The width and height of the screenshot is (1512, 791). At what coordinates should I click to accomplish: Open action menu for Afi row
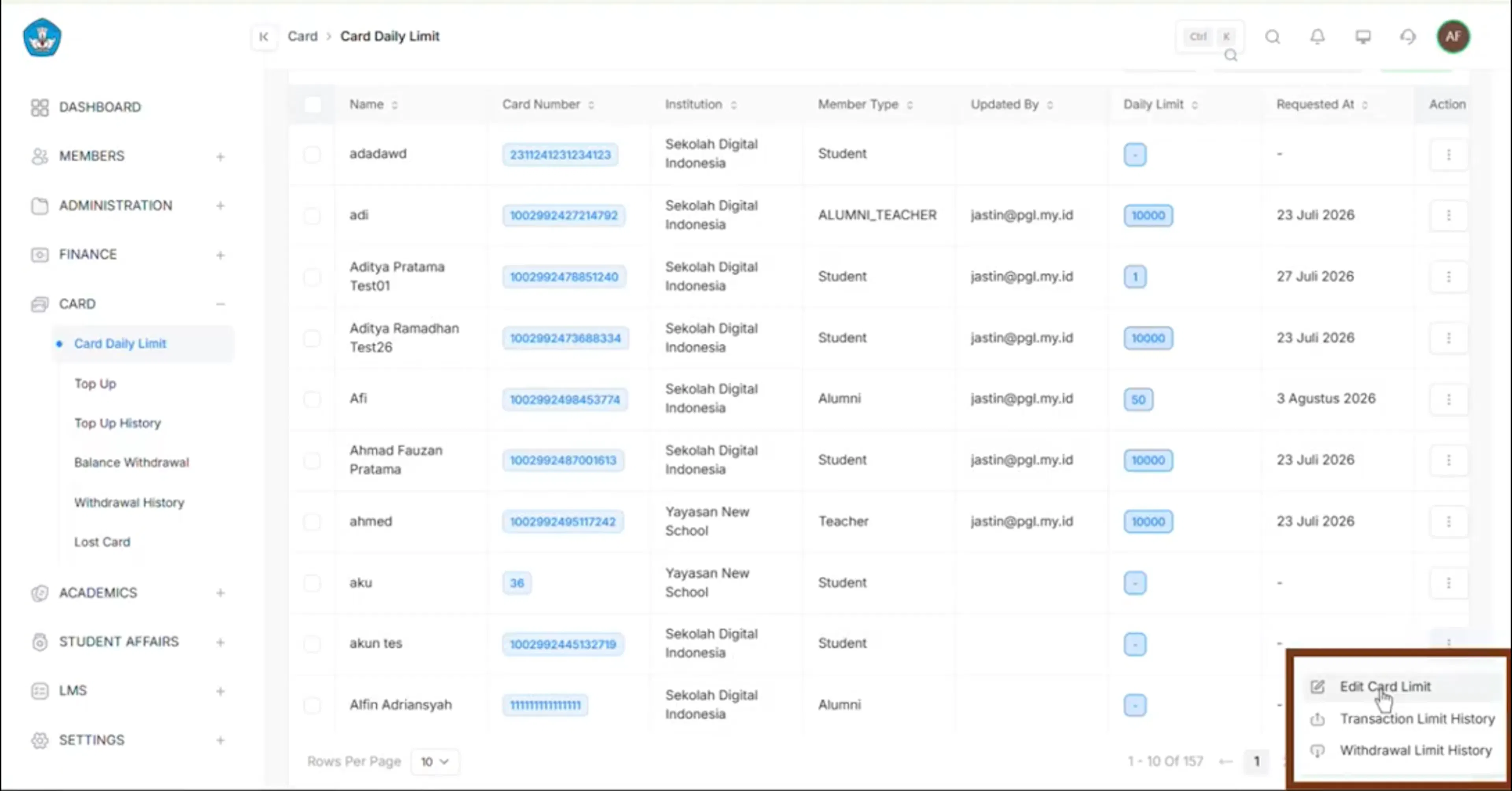pyautogui.click(x=1449, y=399)
